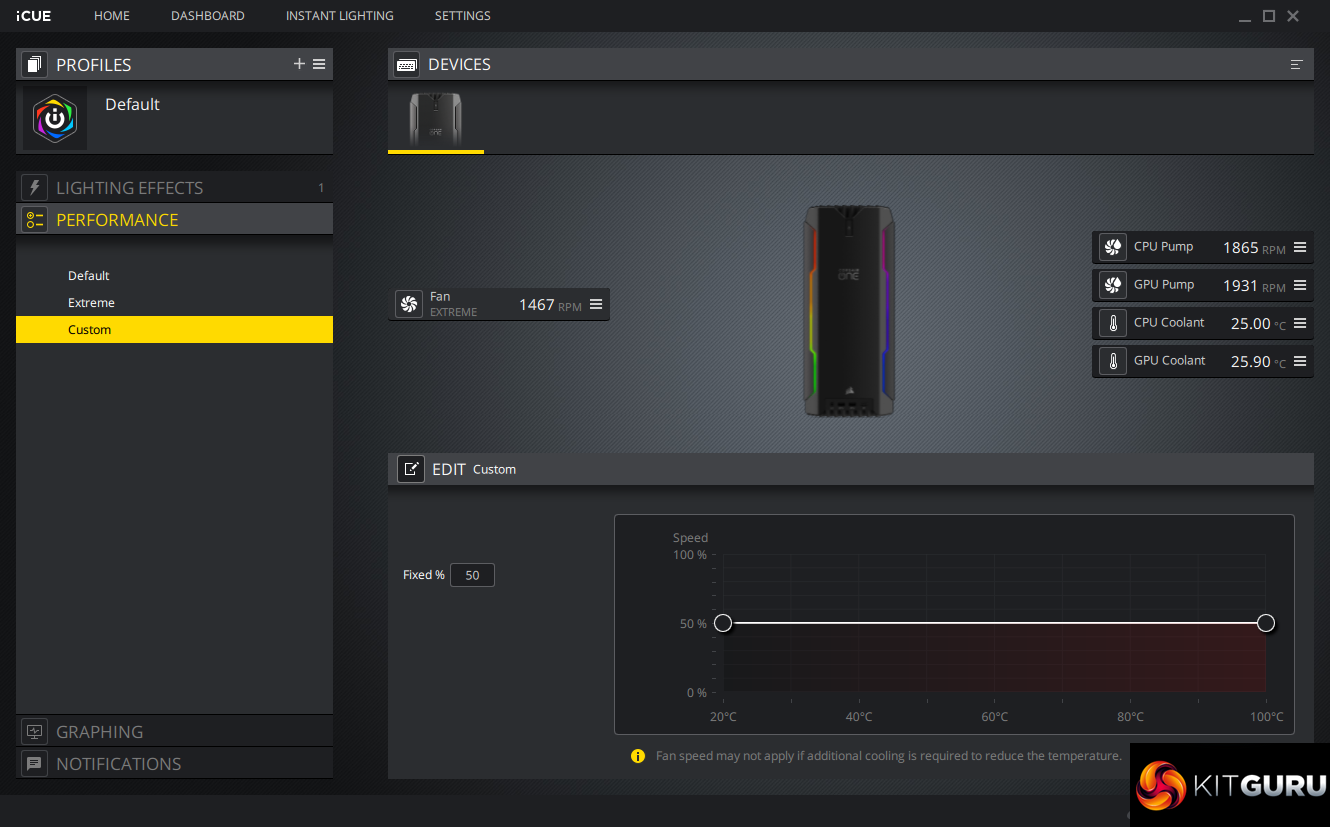
Task: Expand the GPU Coolant options menu
Action: coord(1300,361)
